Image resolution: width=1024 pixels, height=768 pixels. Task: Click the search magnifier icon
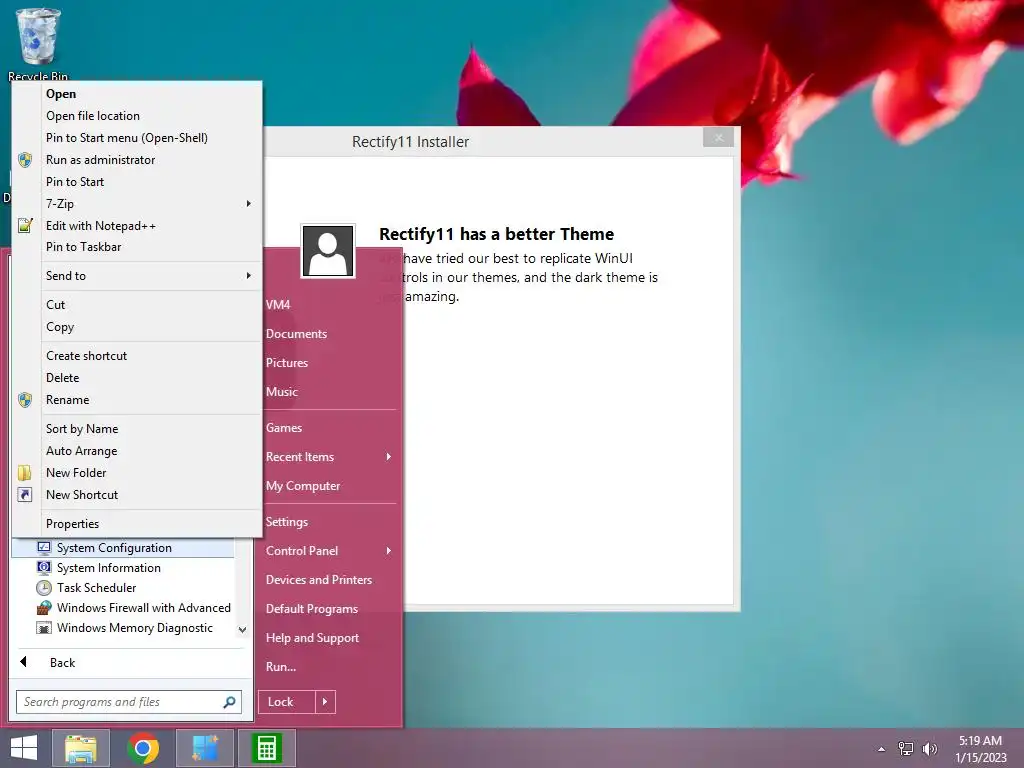(229, 702)
